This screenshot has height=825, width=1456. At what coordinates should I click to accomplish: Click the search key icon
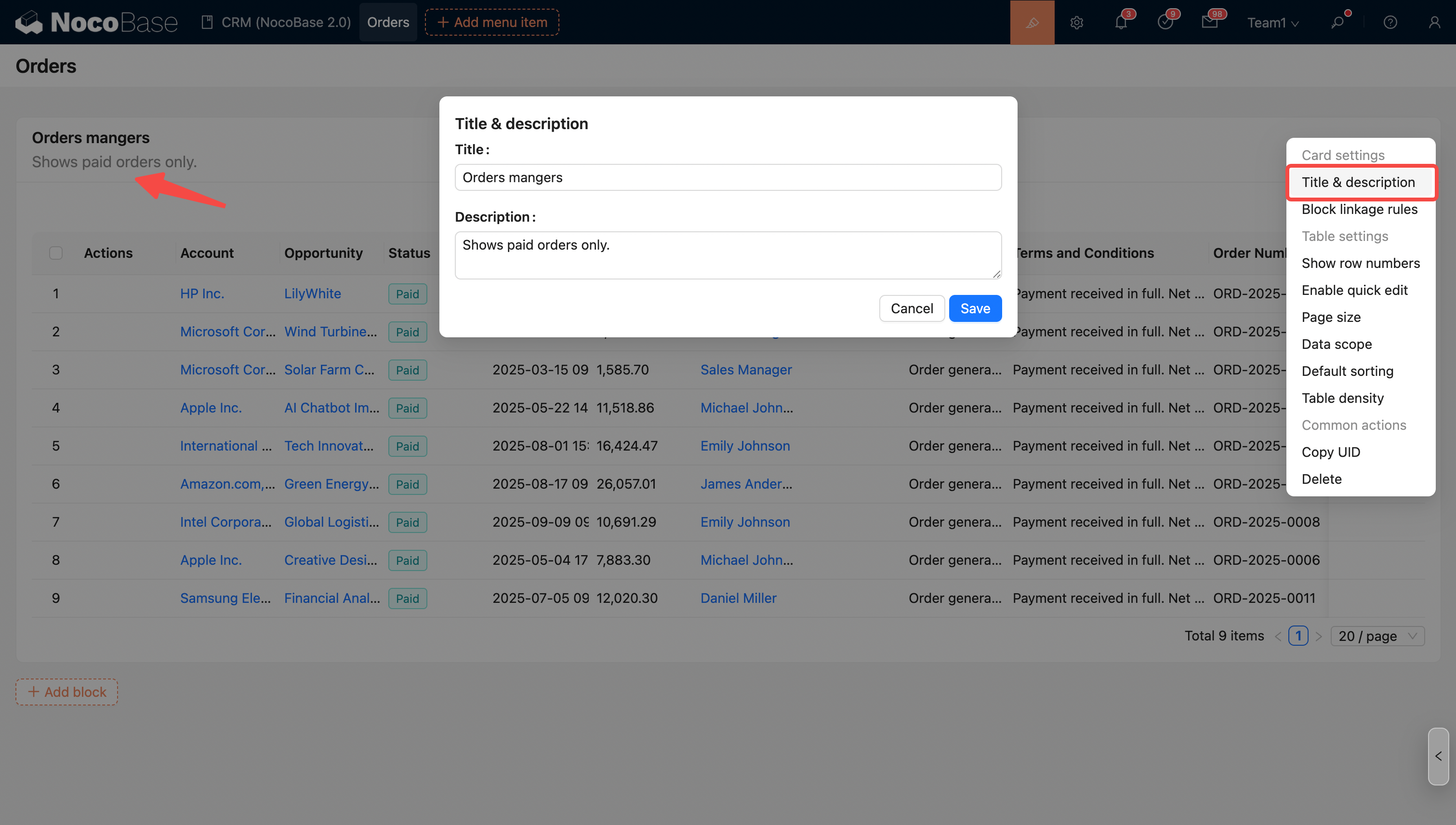(1337, 22)
